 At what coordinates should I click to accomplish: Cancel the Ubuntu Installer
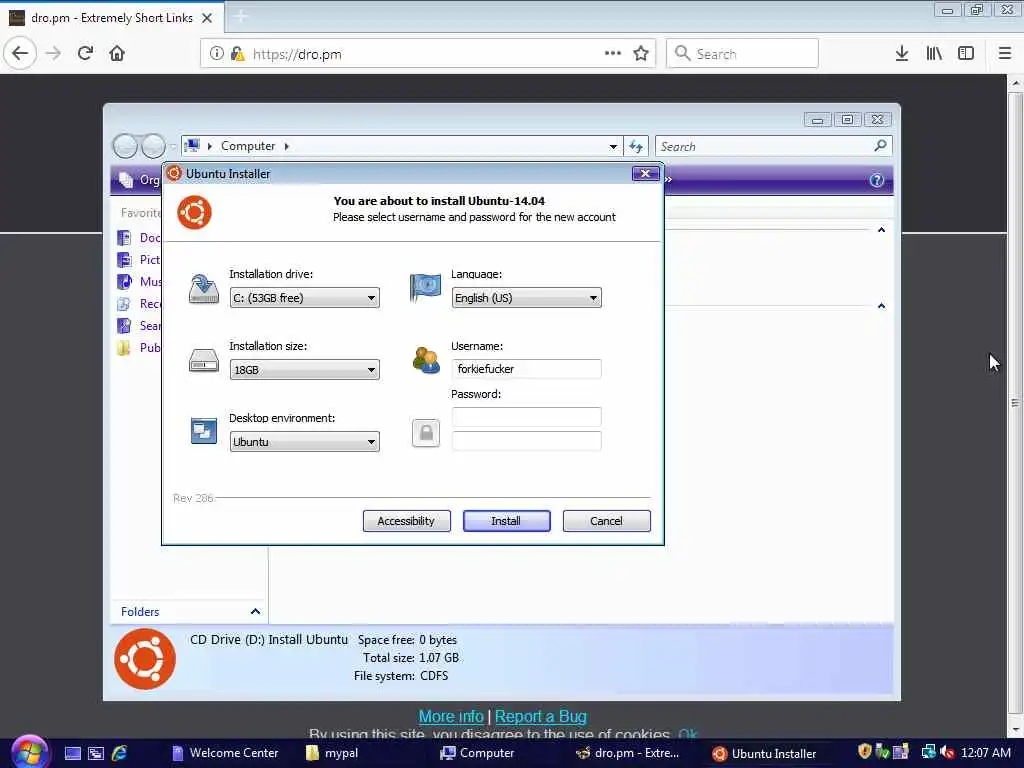[x=606, y=521]
